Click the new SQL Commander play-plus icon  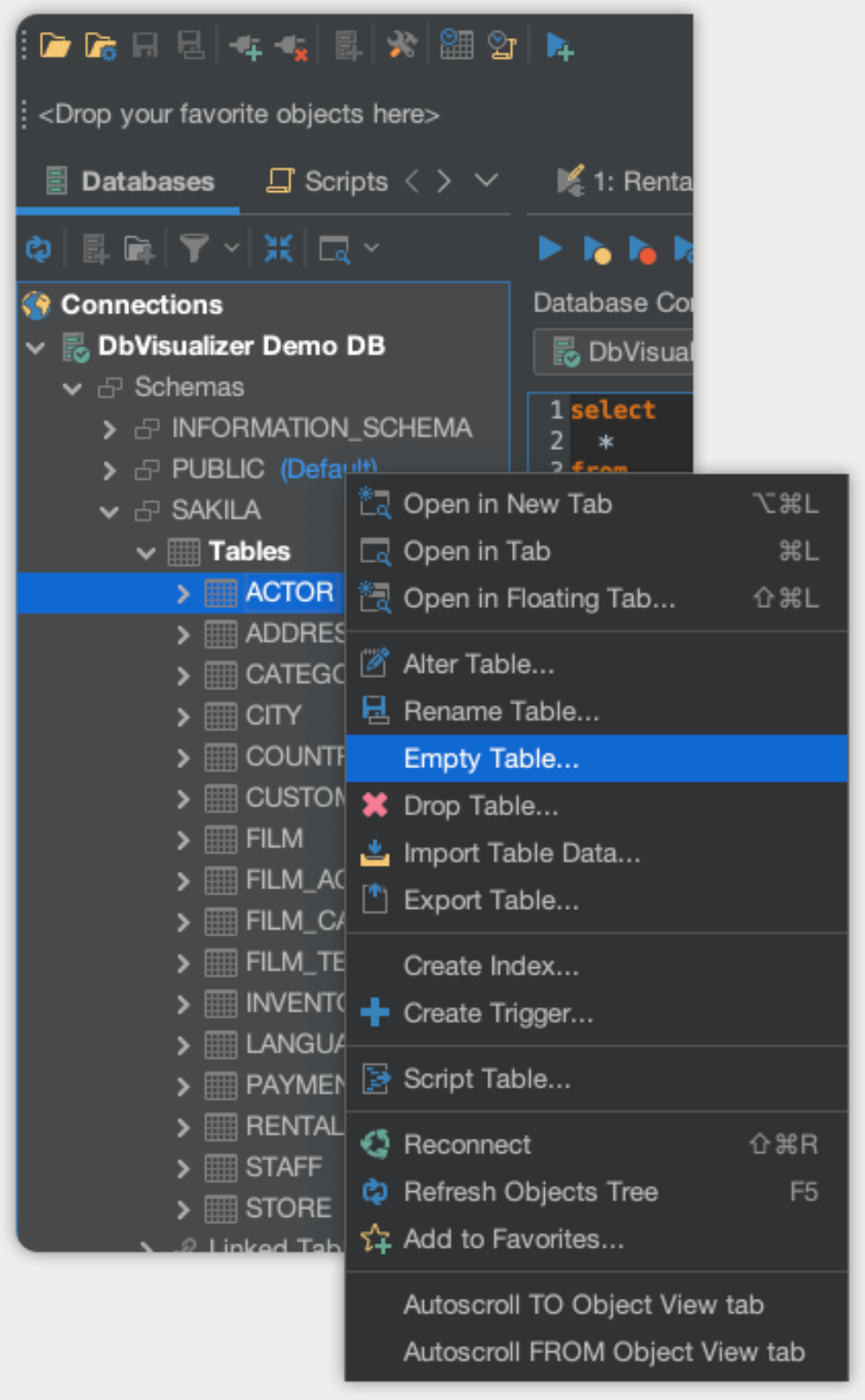pos(560,45)
